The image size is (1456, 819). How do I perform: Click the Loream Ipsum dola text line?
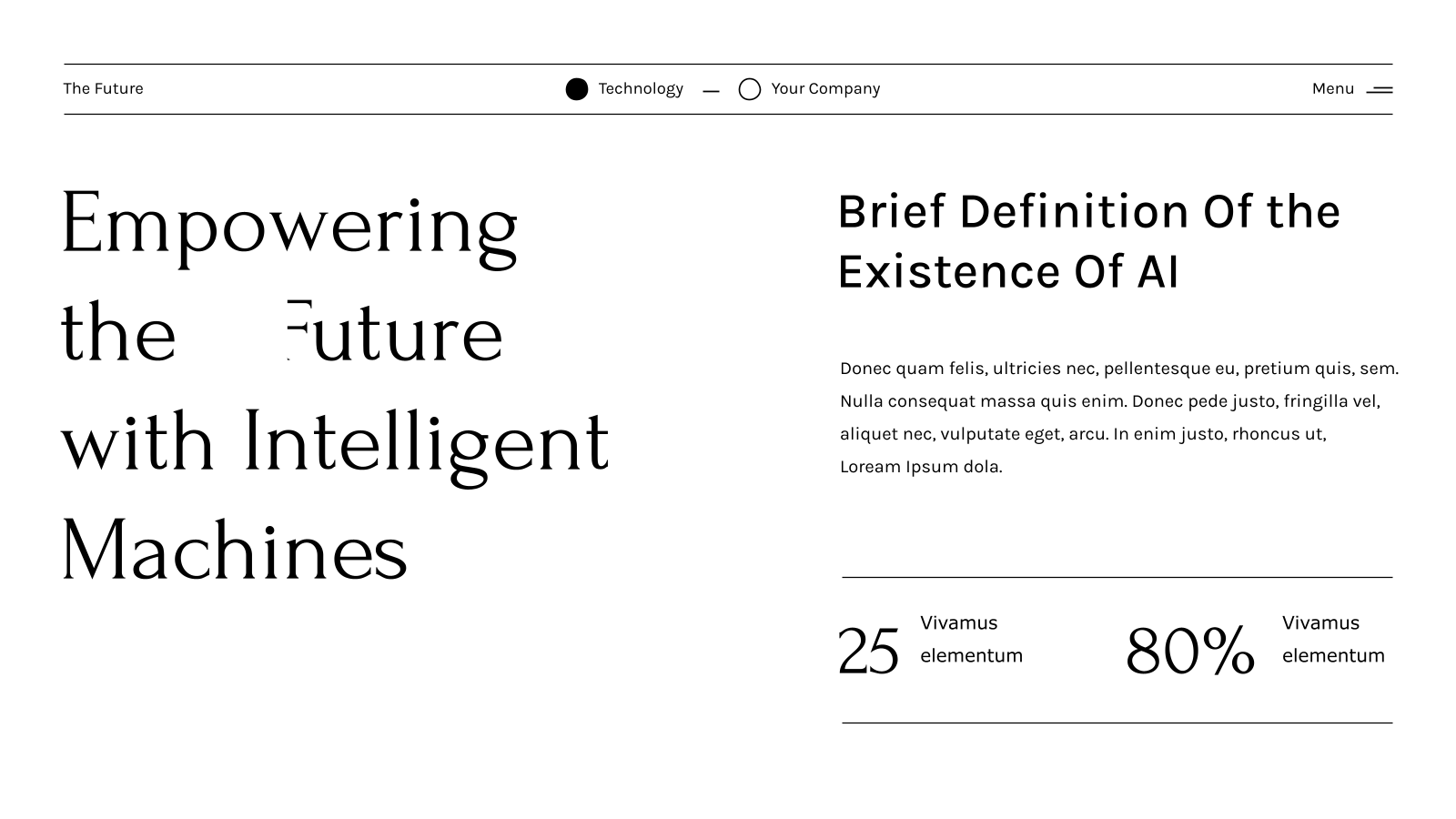click(x=921, y=467)
